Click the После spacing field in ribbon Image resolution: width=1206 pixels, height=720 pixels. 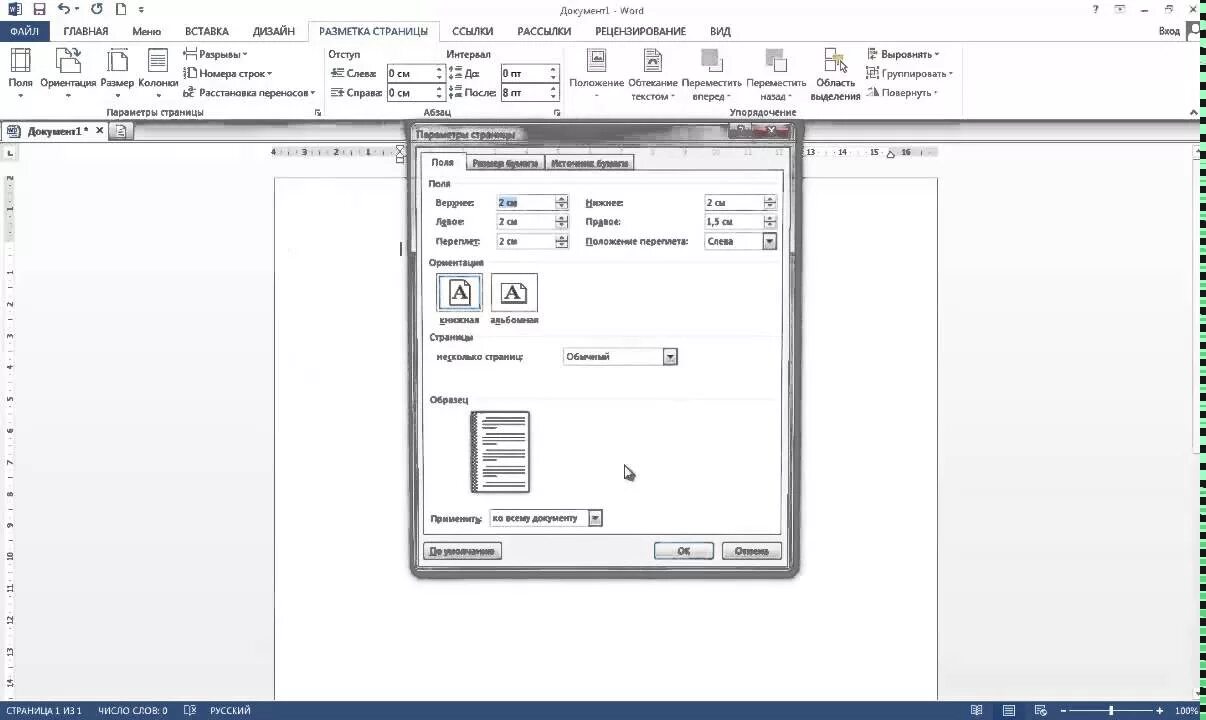coord(523,92)
